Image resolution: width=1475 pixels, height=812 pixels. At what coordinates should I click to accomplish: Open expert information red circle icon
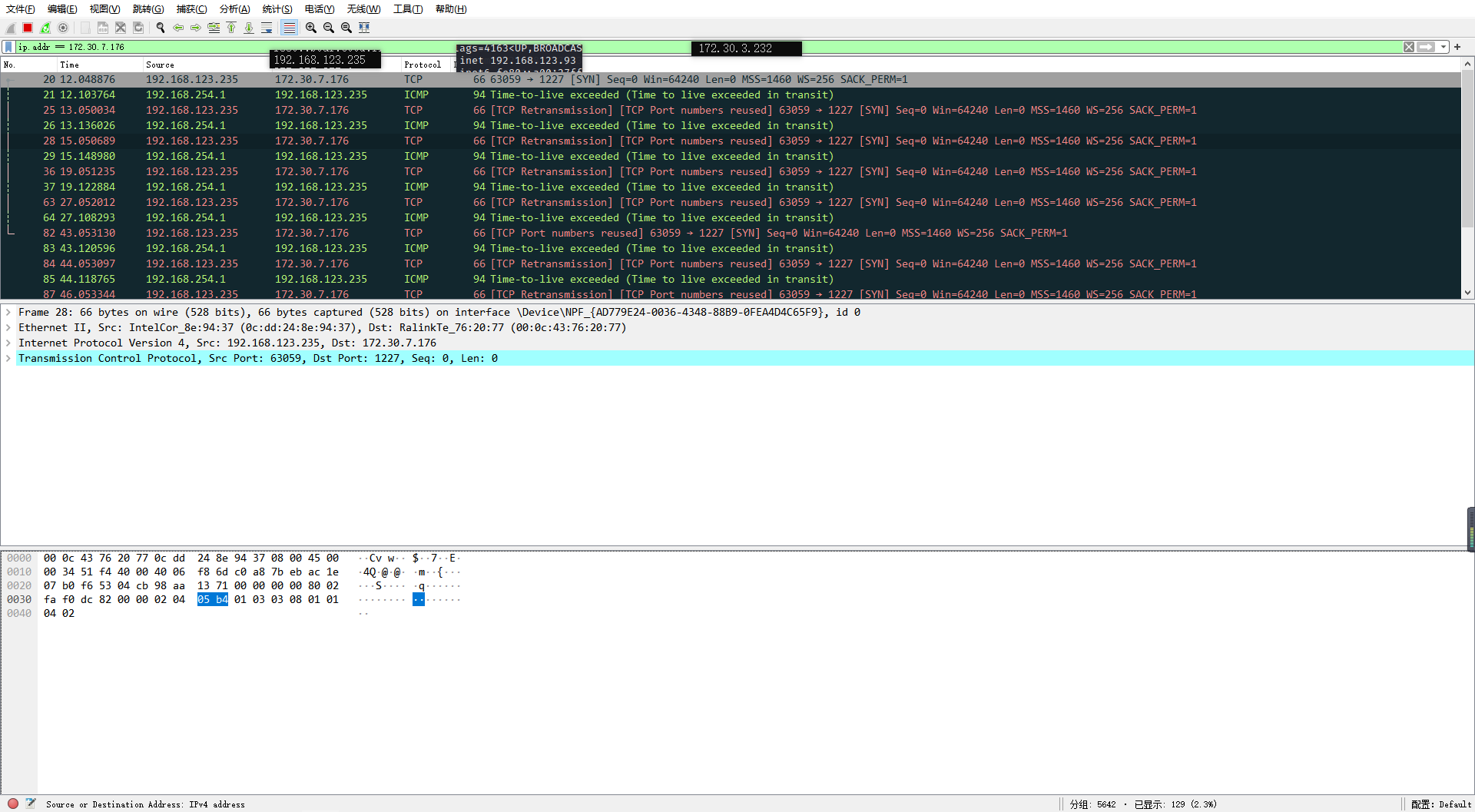pyautogui.click(x=13, y=804)
